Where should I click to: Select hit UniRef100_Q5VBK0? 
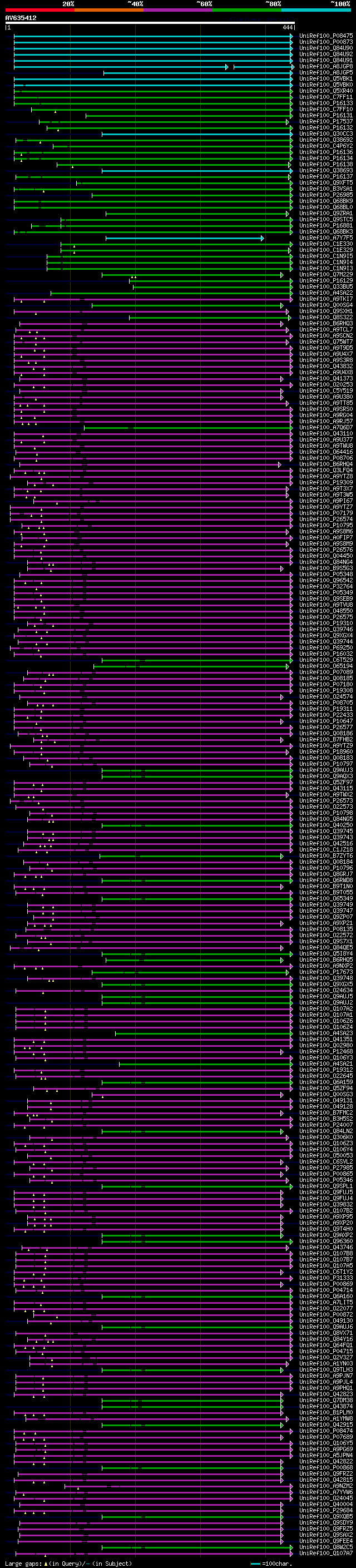click(326, 85)
